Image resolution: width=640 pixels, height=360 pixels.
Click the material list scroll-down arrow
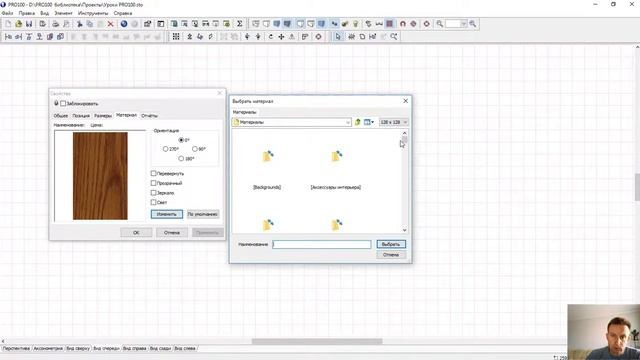click(x=404, y=230)
